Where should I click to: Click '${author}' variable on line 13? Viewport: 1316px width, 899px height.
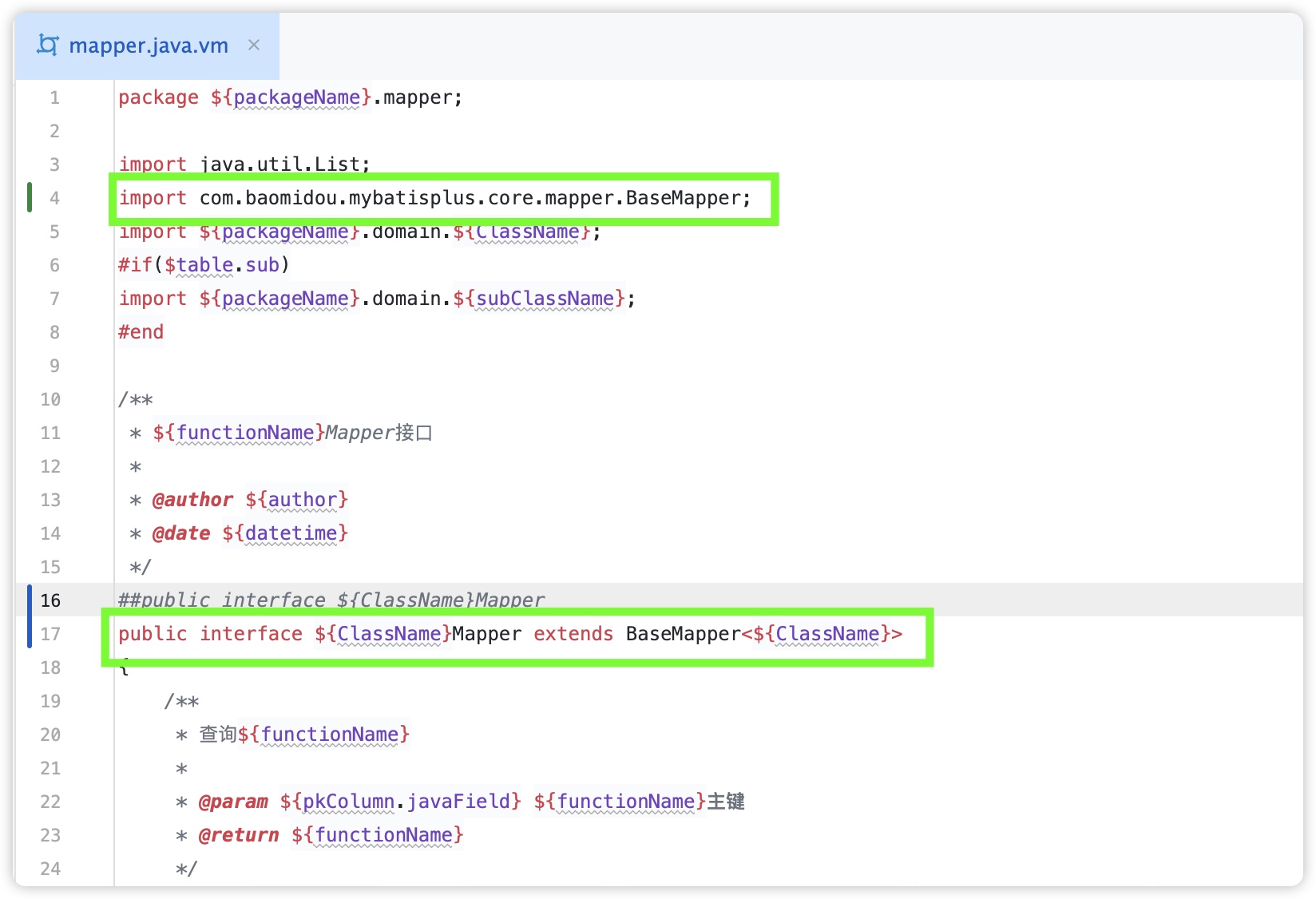click(296, 500)
